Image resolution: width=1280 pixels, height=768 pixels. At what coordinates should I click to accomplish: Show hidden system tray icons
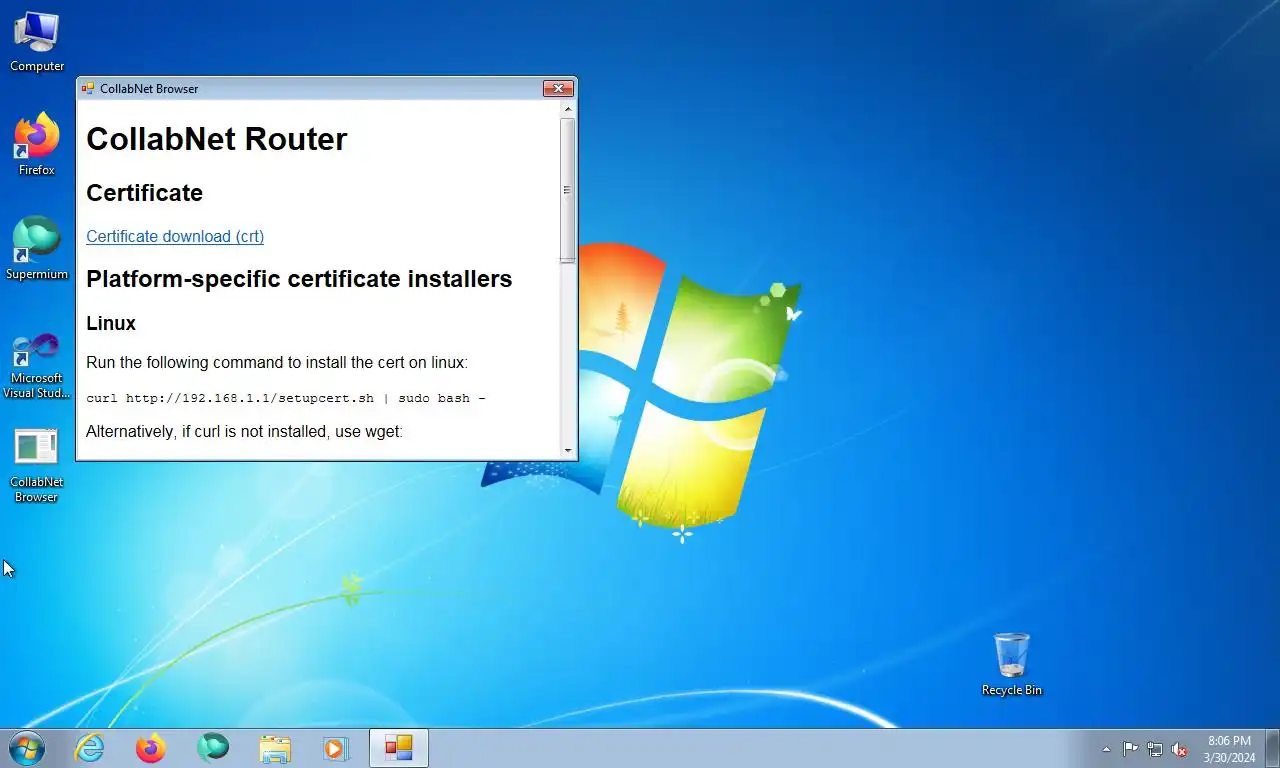(1106, 749)
